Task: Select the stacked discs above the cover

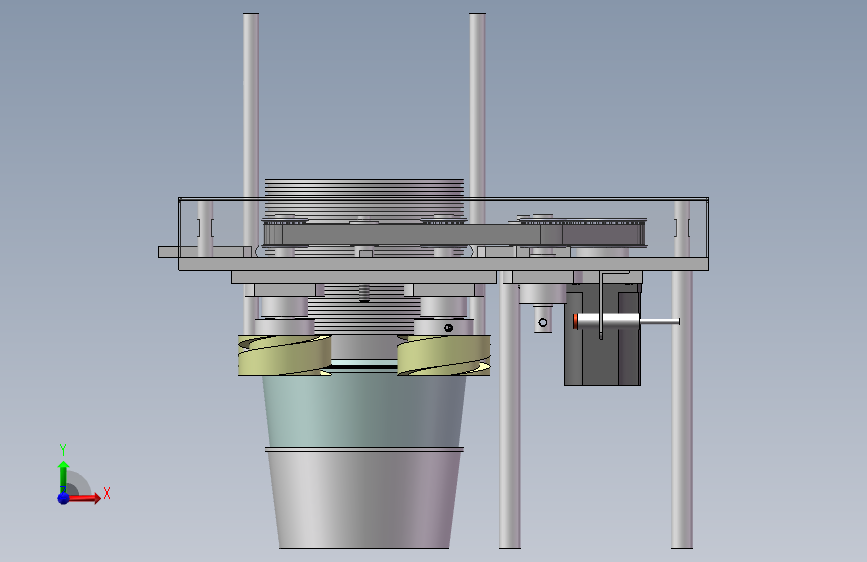Action: pos(364,188)
